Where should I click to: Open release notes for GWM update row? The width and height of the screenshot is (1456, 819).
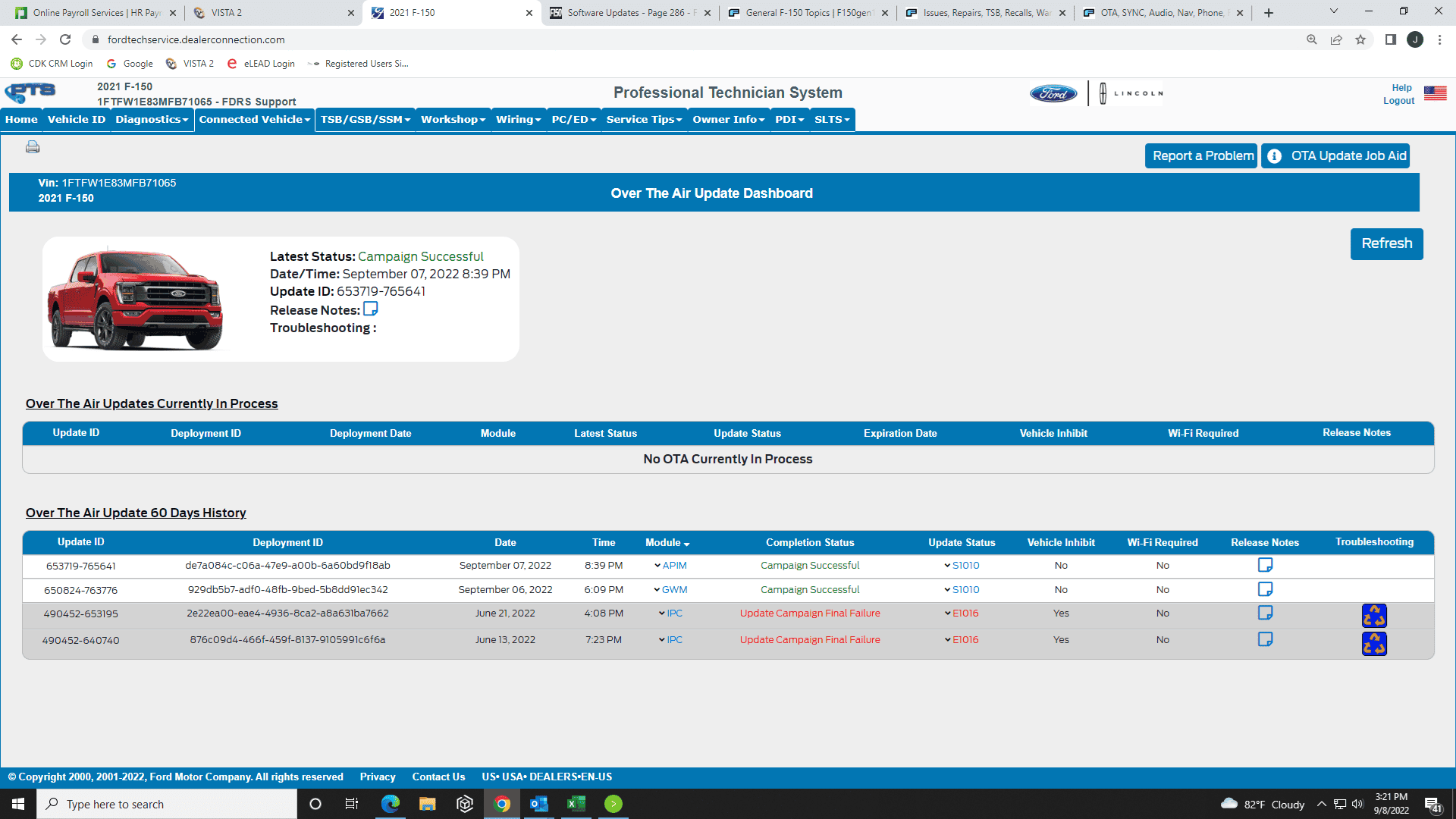[x=1265, y=589]
